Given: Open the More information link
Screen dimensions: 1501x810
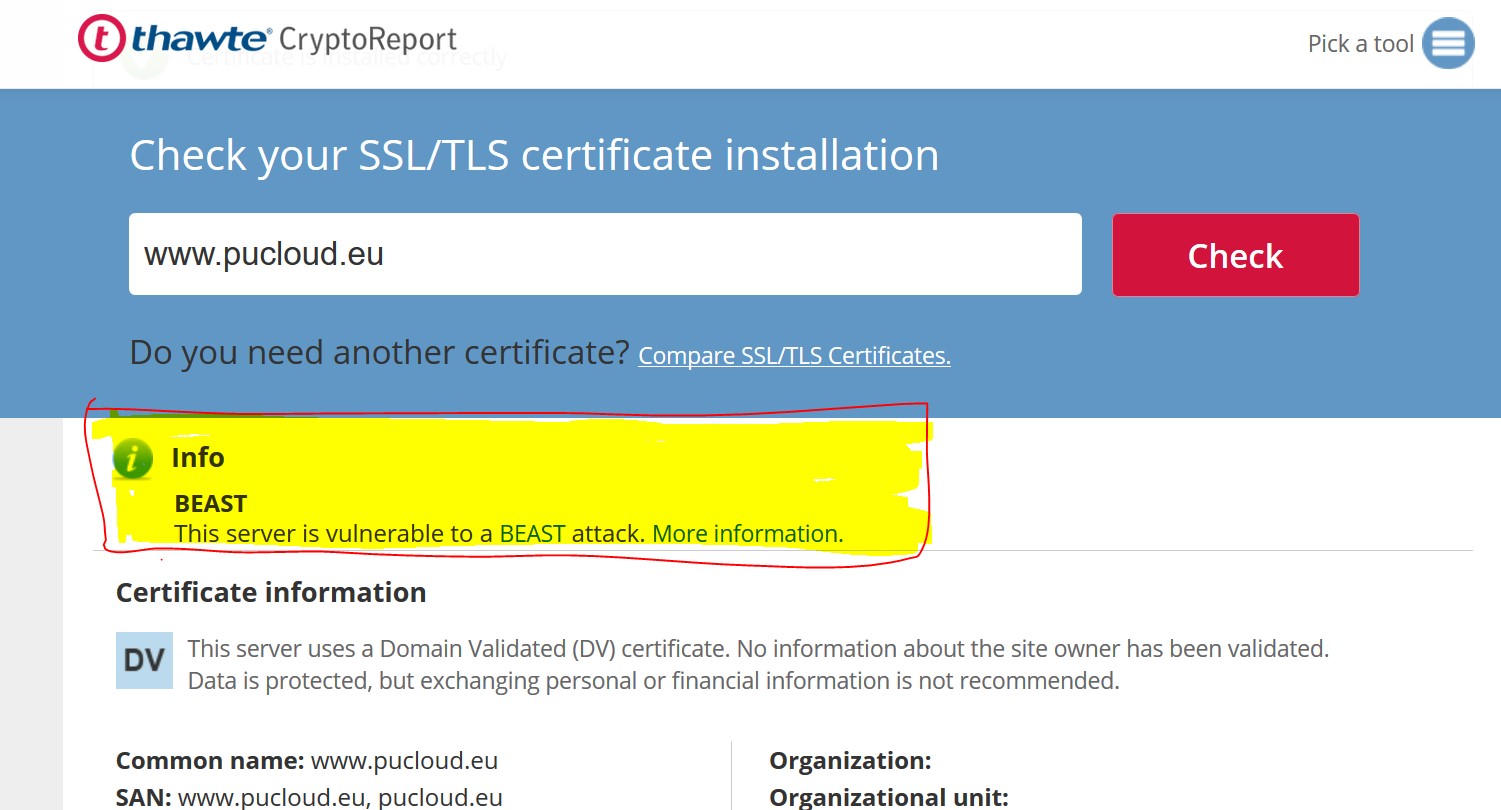Looking at the screenshot, I should (747, 534).
